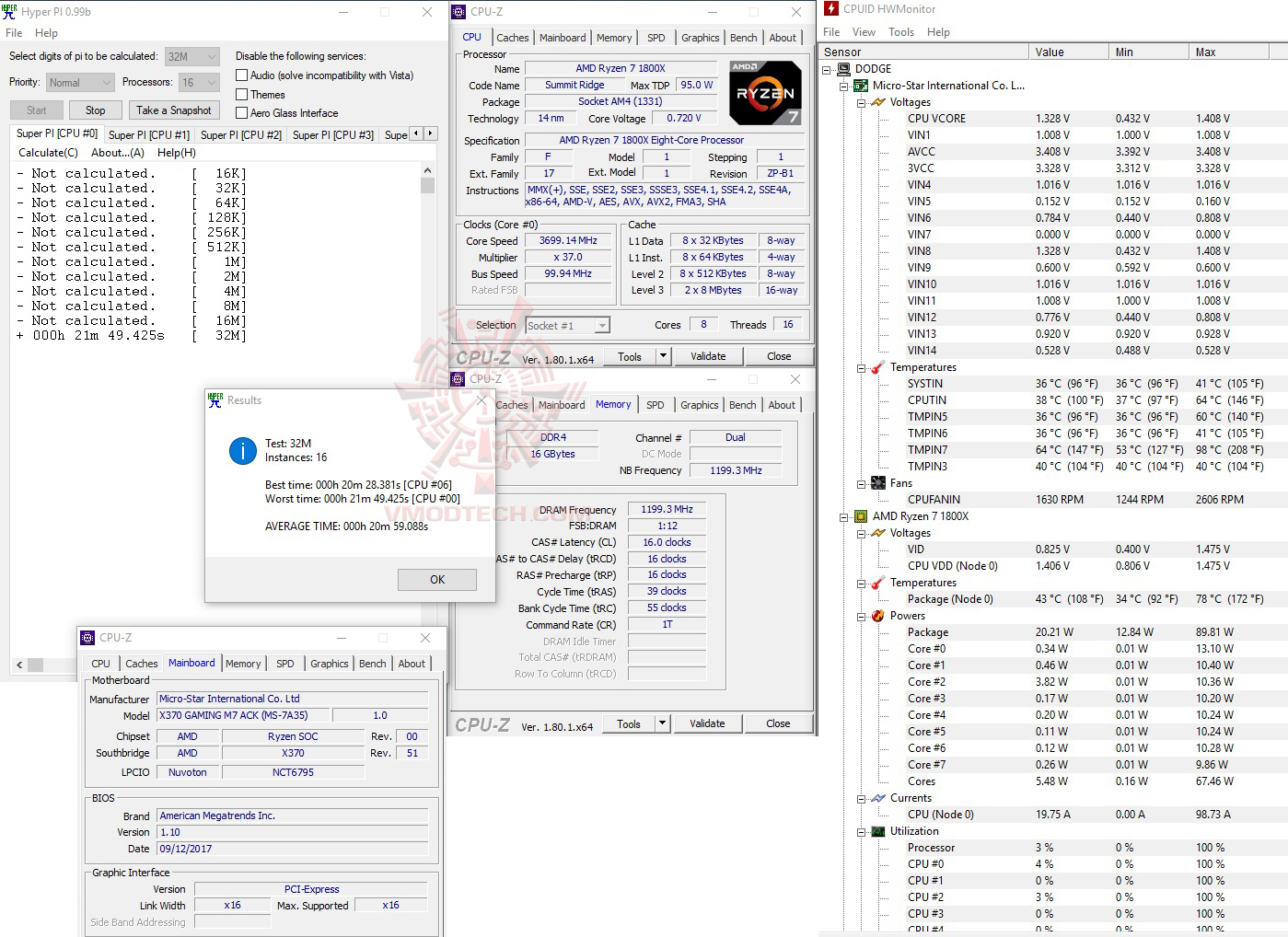Click the title icon of the Mainboard CPU-Z window
This screenshot has height=937, width=1288.
87,638
